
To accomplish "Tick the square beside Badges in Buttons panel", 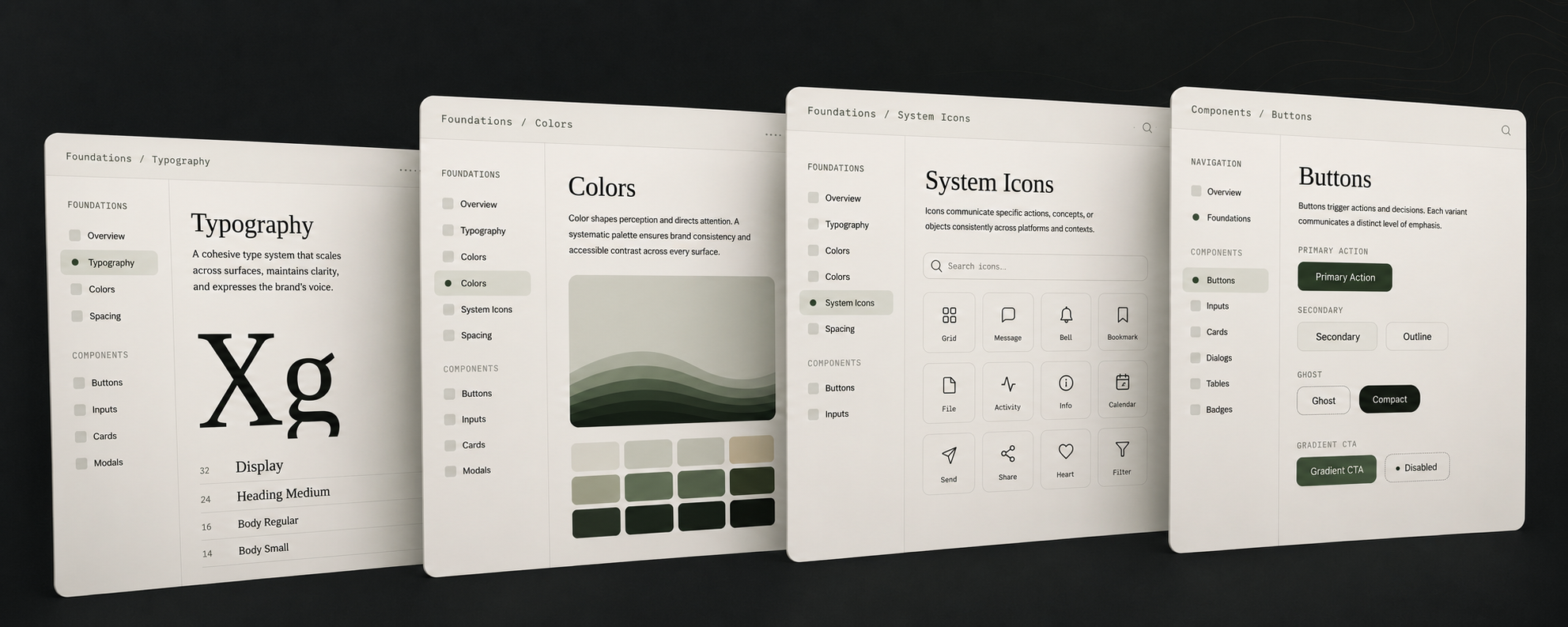I will (x=1196, y=410).
